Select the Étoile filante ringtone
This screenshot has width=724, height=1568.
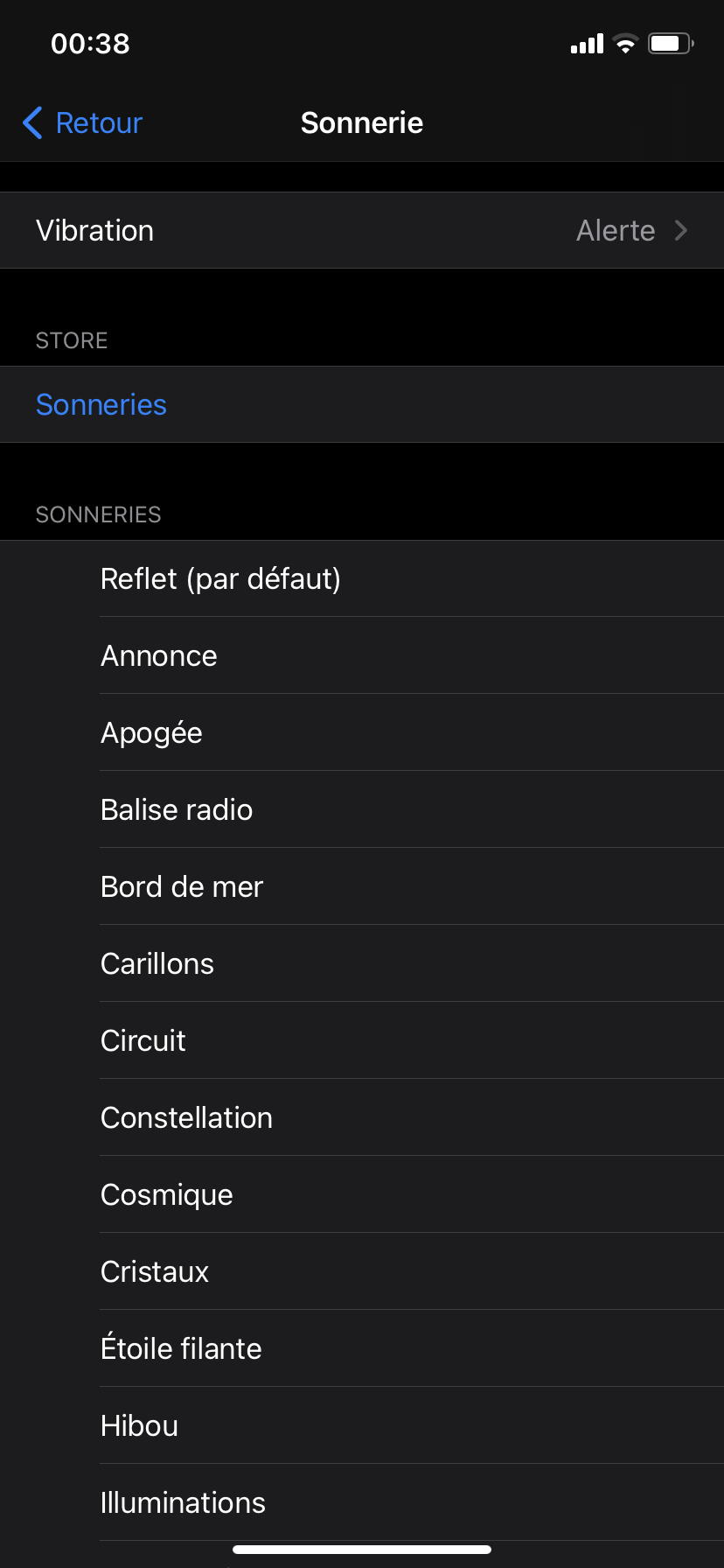click(x=181, y=1349)
